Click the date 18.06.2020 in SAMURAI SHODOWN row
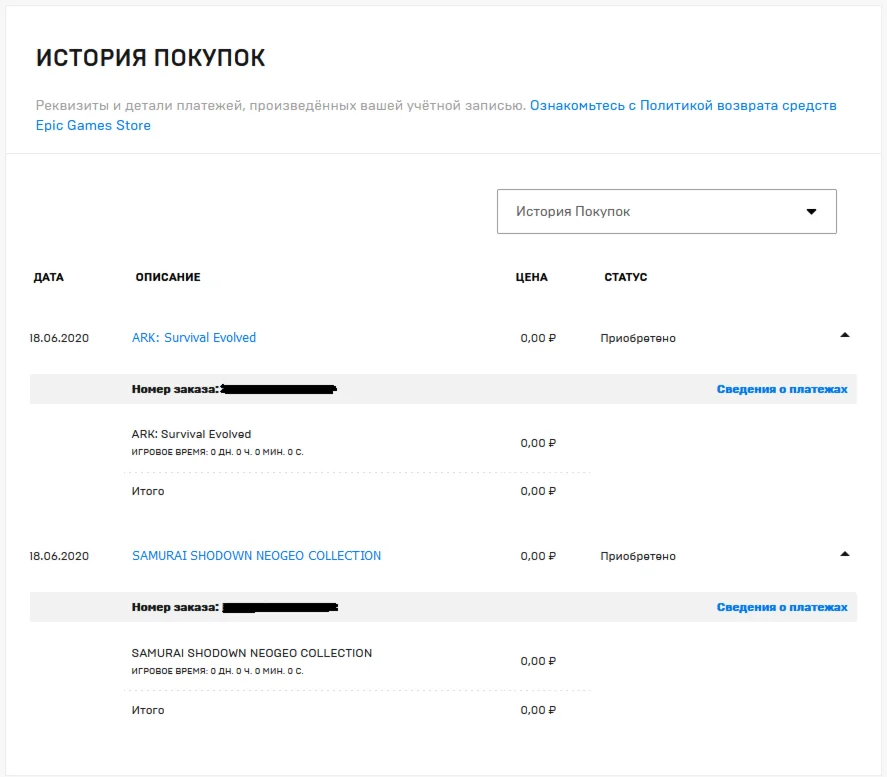 (59, 556)
